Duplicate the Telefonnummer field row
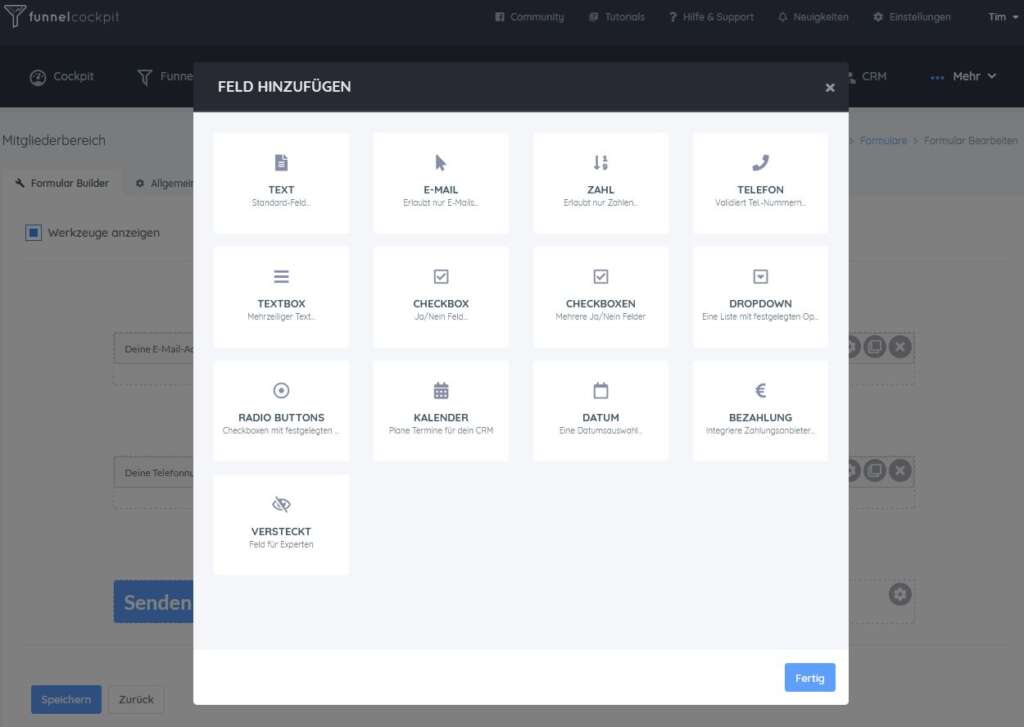Viewport: 1024px width, 727px height. 875,470
